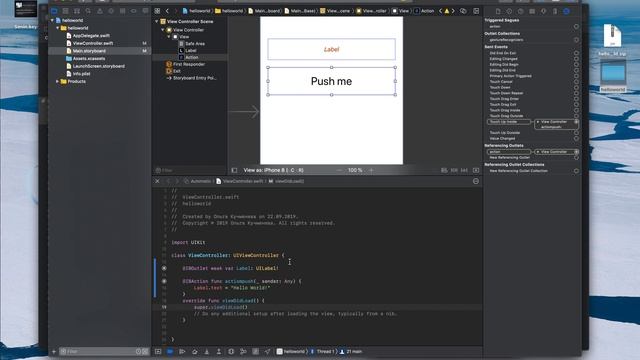Toggle the breakpoints activation button
Image resolution: width=640 pixels, height=360 pixels.
click(x=170, y=351)
